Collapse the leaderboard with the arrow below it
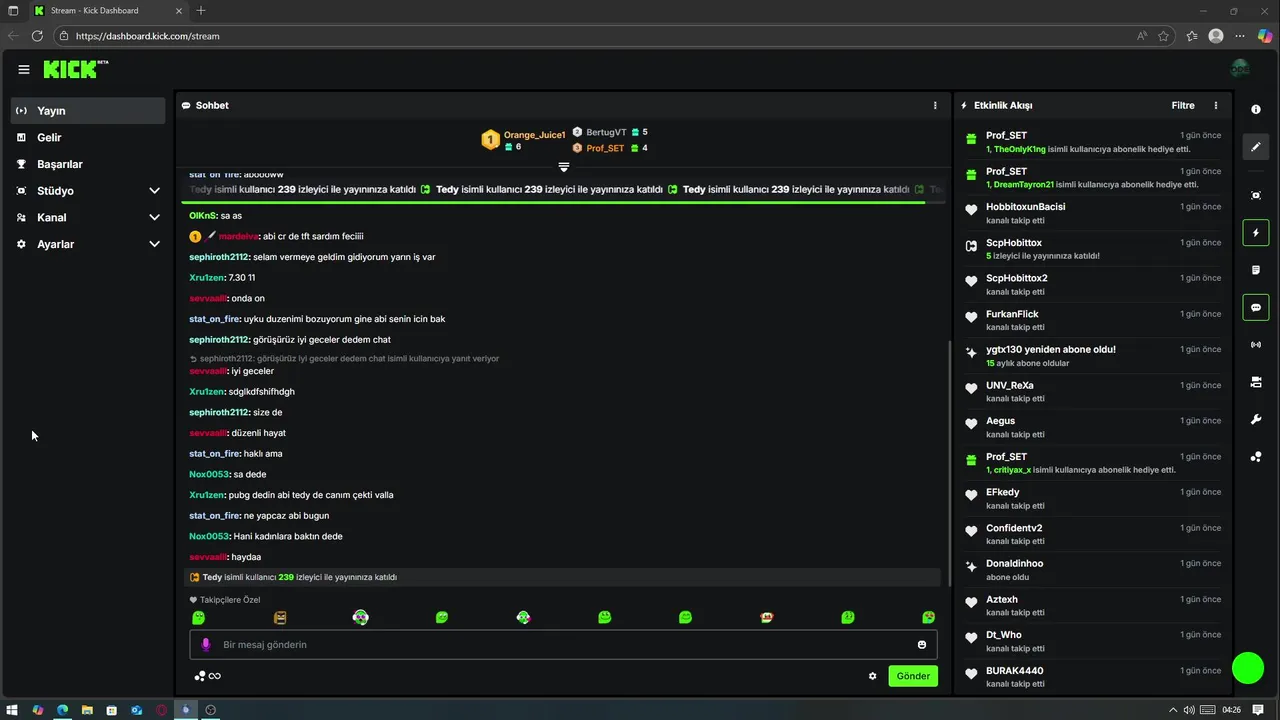Viewport: 1280px width, 720px height. tap(564, 166)
